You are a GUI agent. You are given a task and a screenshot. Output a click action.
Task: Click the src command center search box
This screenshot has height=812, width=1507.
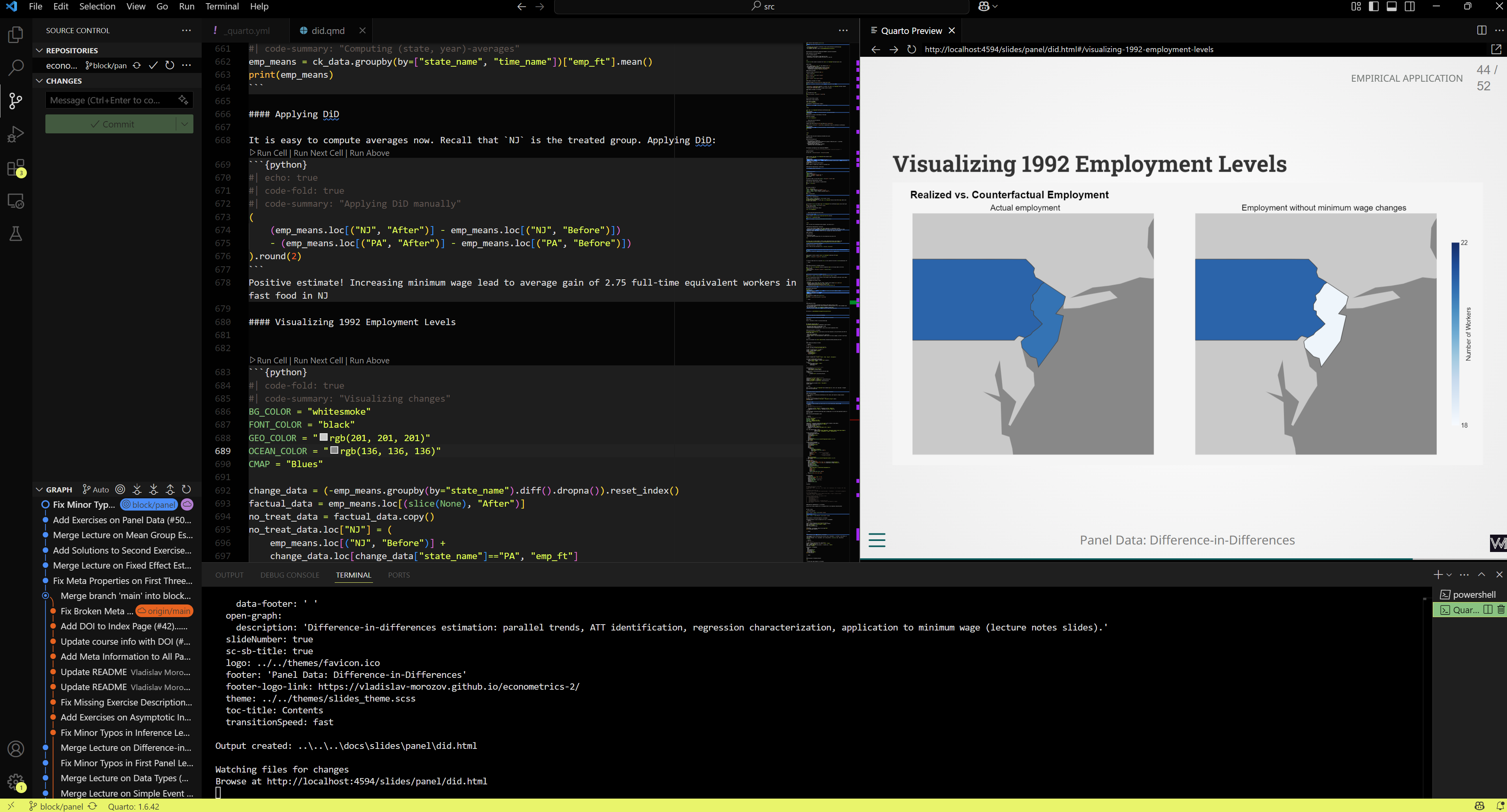click(762, 6)
